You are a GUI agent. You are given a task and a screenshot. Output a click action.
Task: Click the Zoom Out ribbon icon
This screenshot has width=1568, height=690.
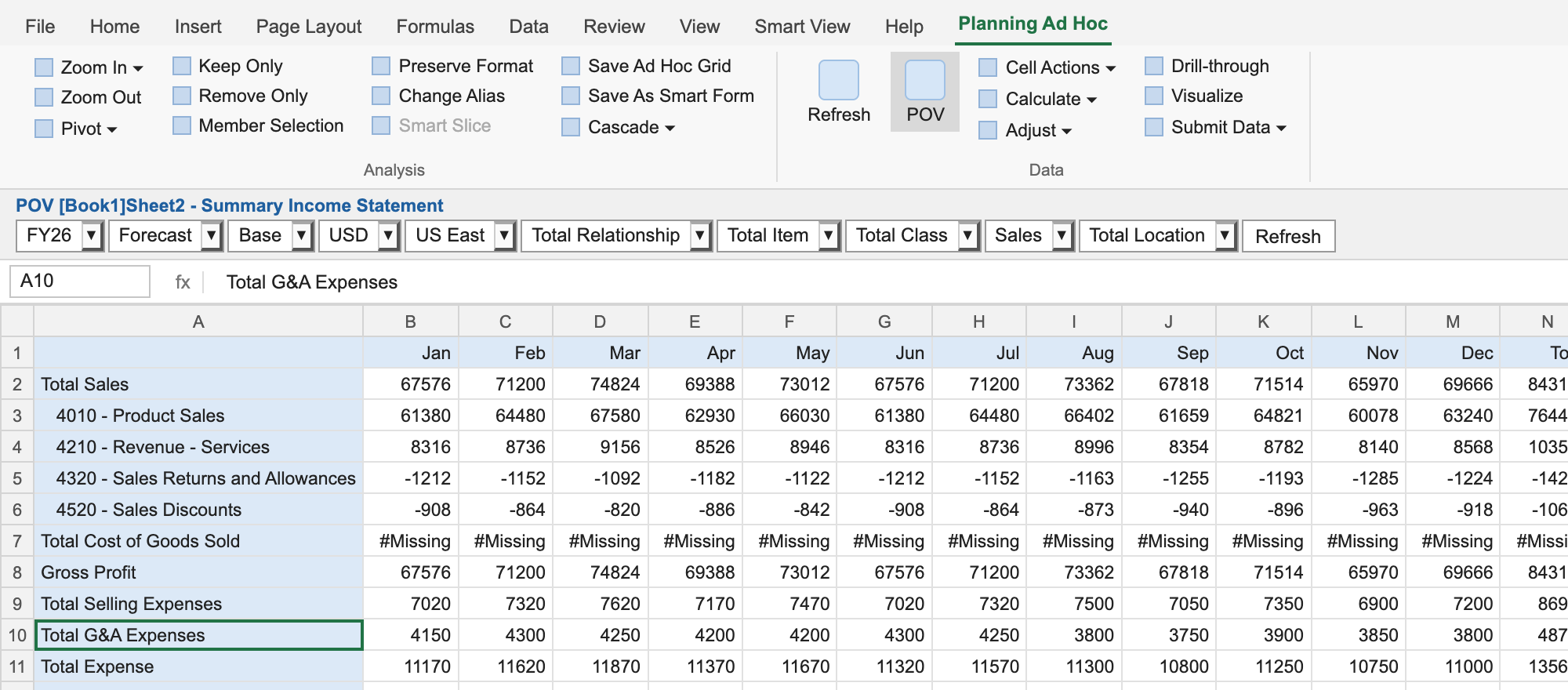(x=44, y=97)
